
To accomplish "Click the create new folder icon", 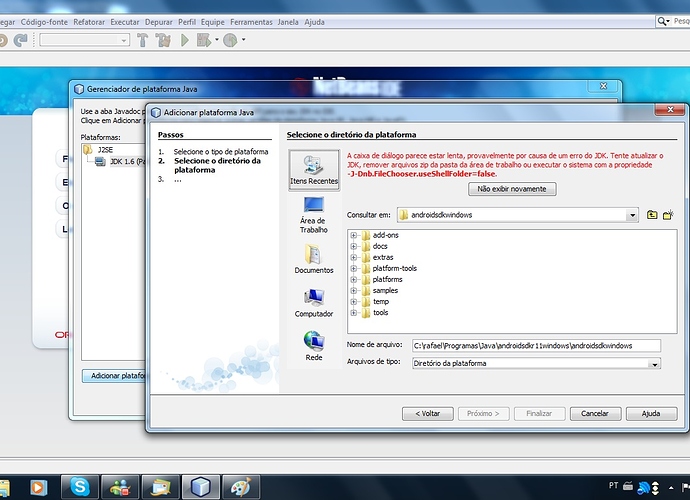I will [668, 215].
